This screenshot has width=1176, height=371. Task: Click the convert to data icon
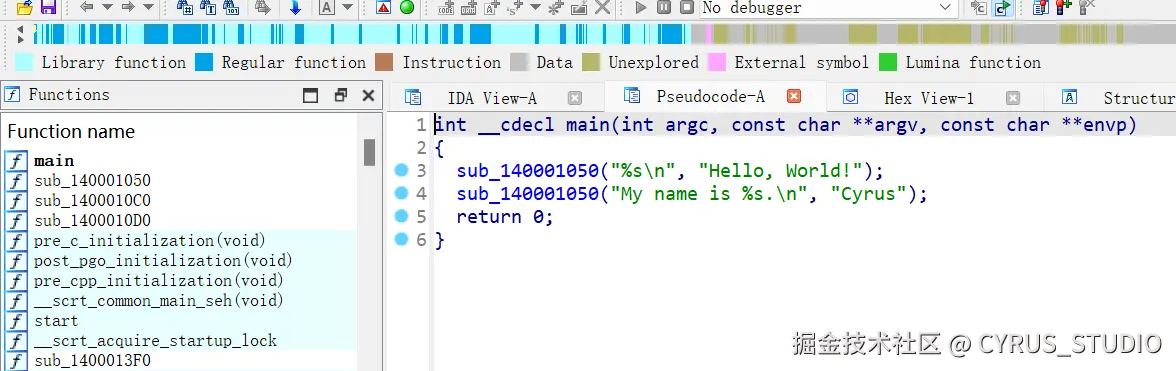point(469,8)
